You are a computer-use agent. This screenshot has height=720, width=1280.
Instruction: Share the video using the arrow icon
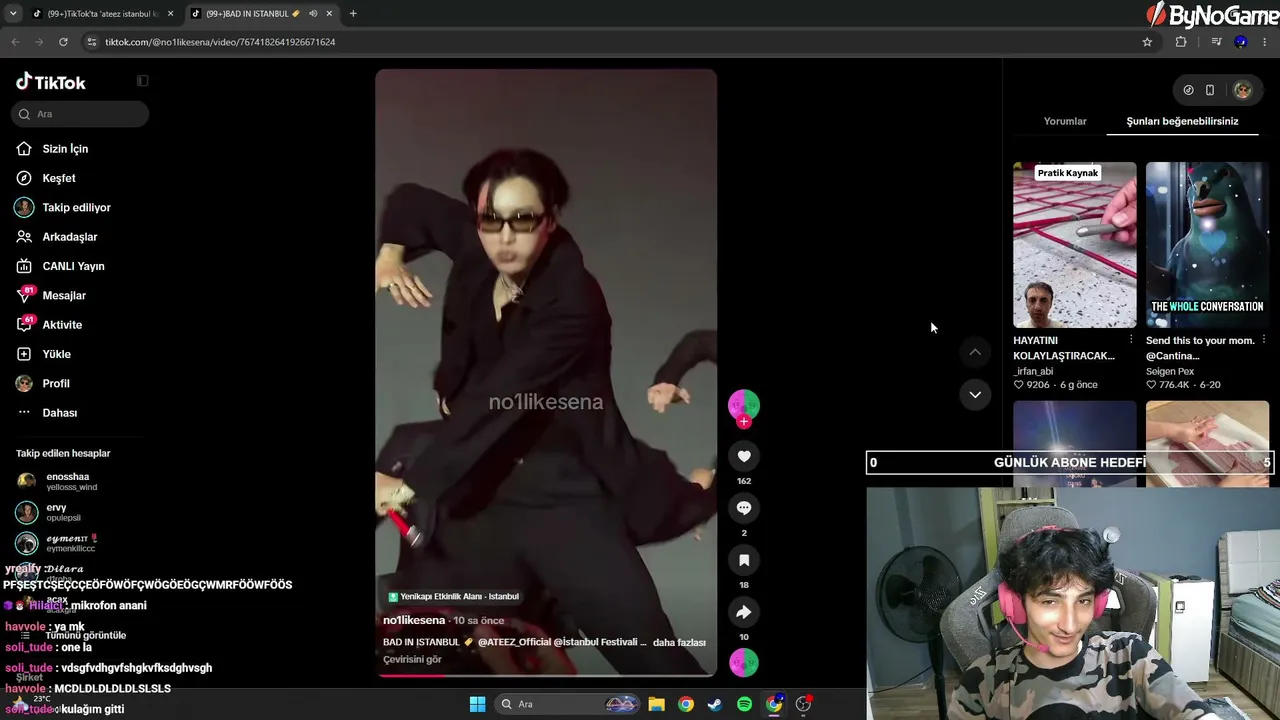pyautogui.click(x=744, y=612)
